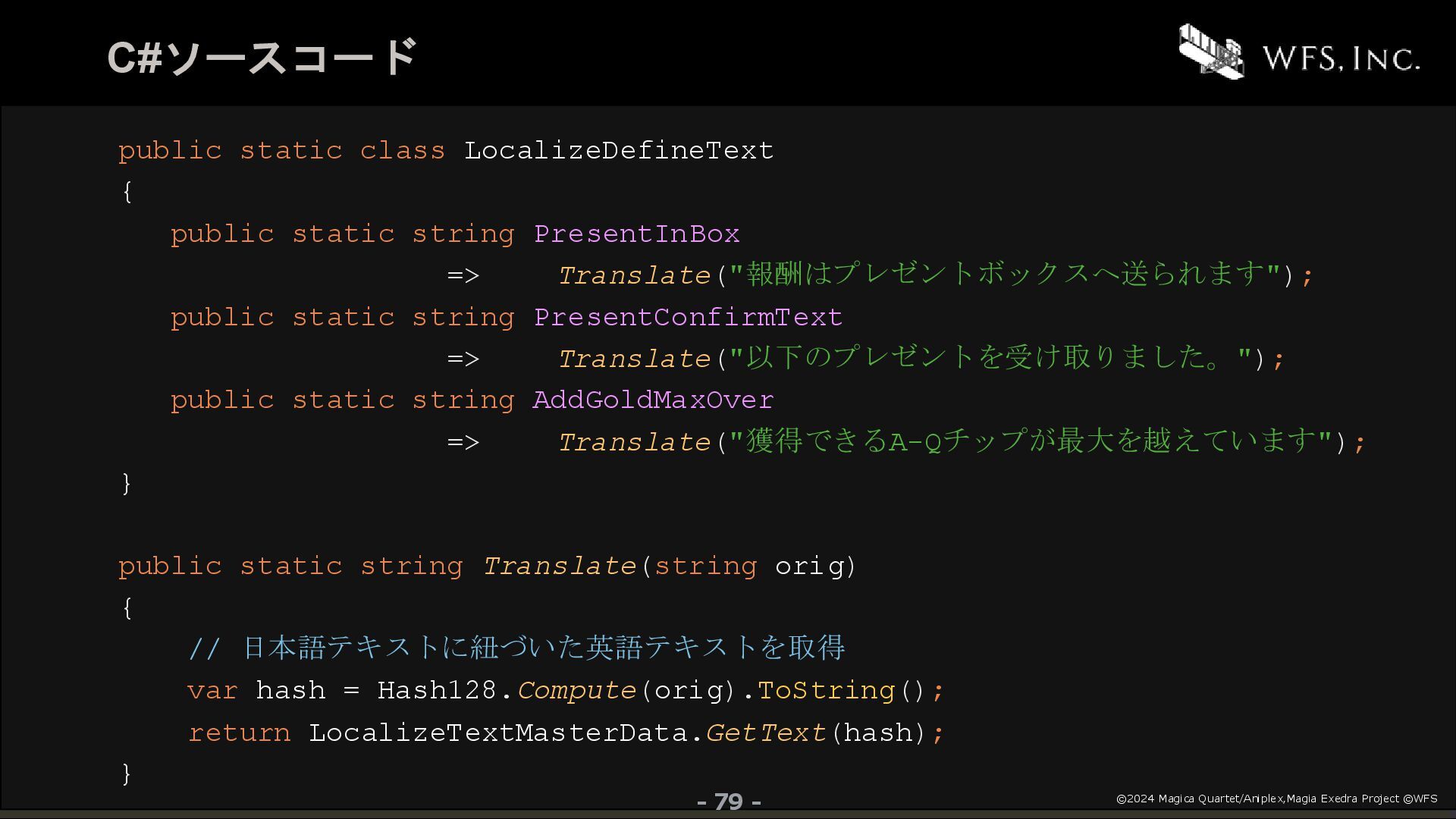The height and width of the screenshot is (819, 1456).
Task: Click the Translate method name in its declaration
Action: (560, 566)
